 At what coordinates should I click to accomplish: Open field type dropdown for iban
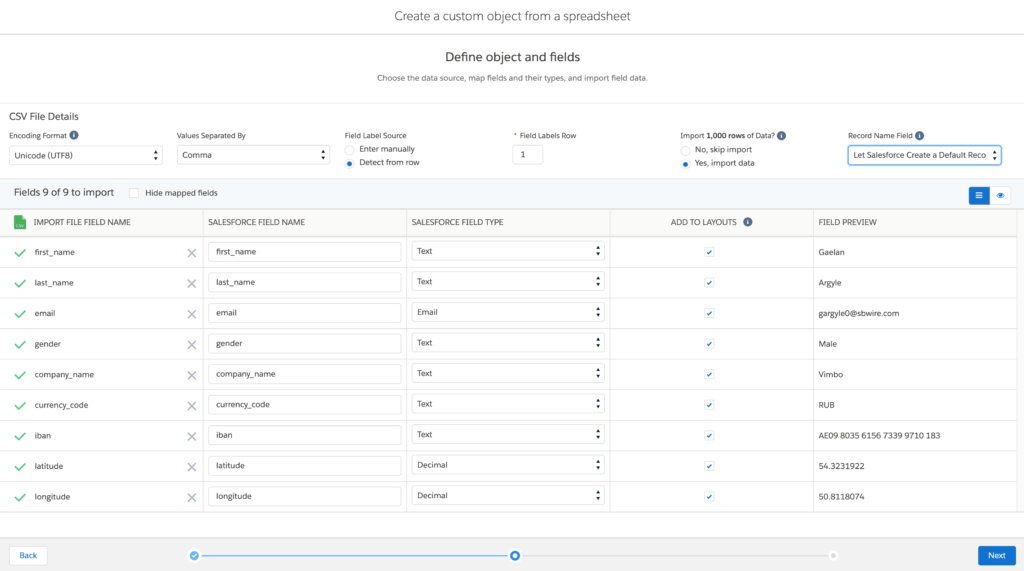pos(507,434)
